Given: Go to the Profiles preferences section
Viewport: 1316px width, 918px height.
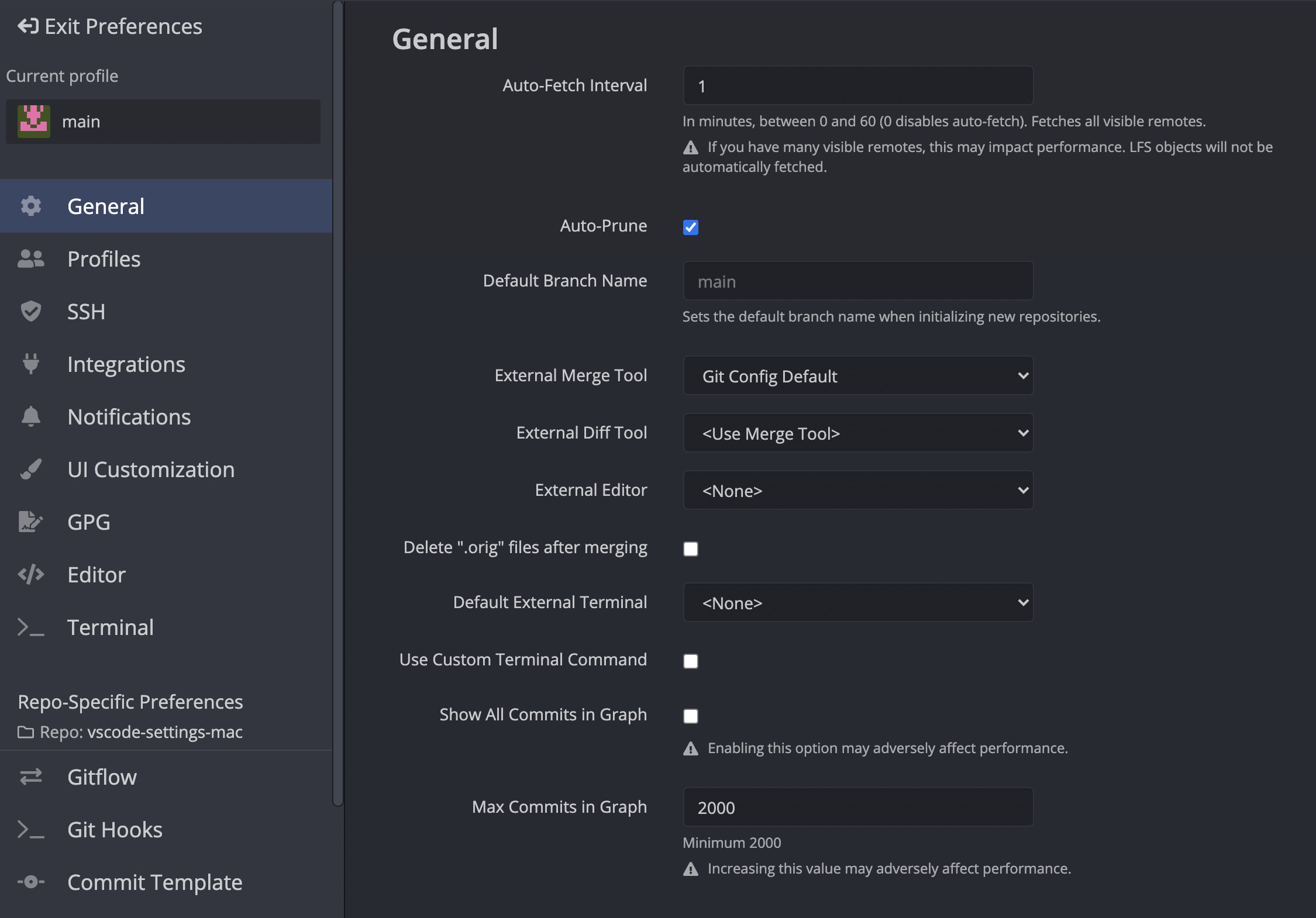Looking at the screenshot, I should pos(104,258).
